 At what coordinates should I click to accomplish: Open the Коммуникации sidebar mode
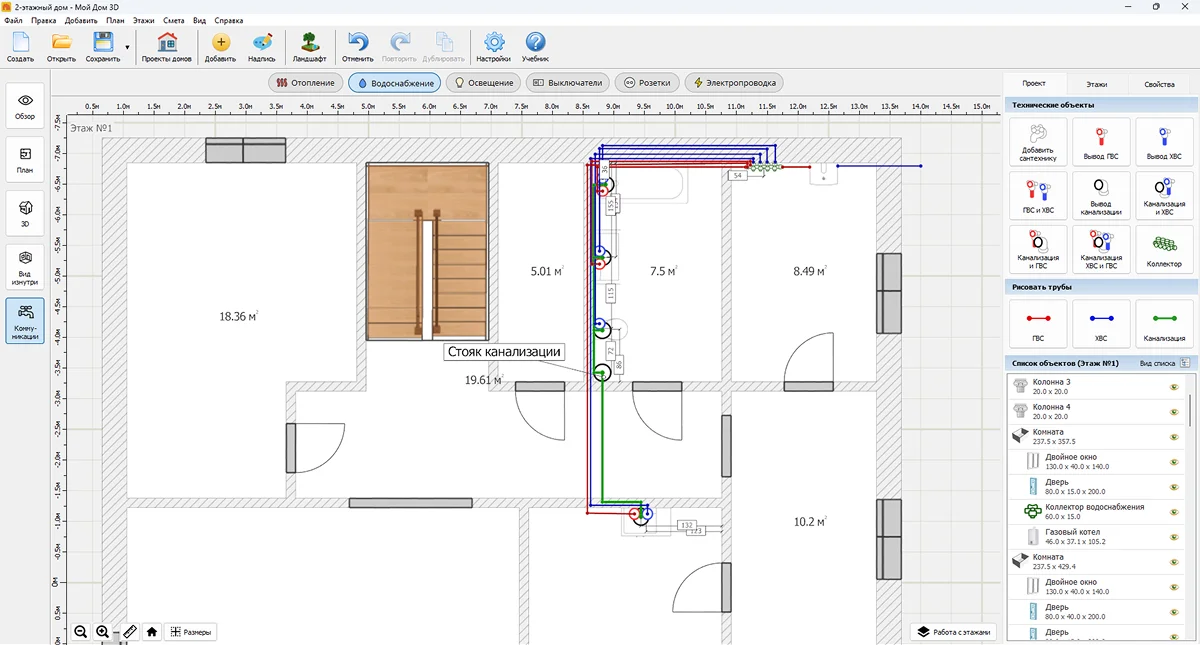point(26,320)
